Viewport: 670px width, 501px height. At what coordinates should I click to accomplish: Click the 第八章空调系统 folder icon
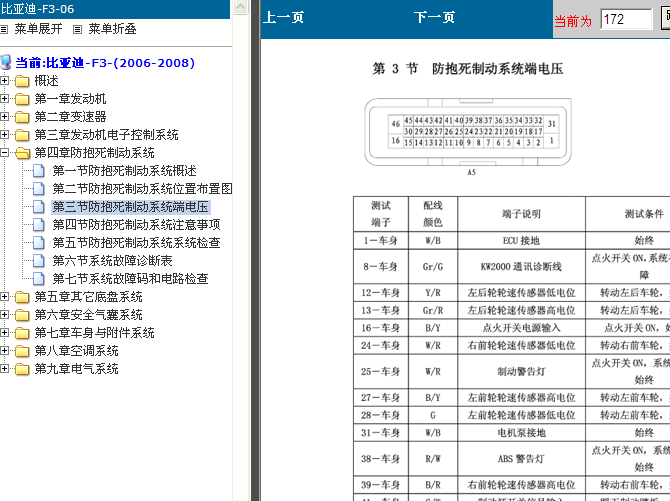pyautogui.click(x=22, y=351)
